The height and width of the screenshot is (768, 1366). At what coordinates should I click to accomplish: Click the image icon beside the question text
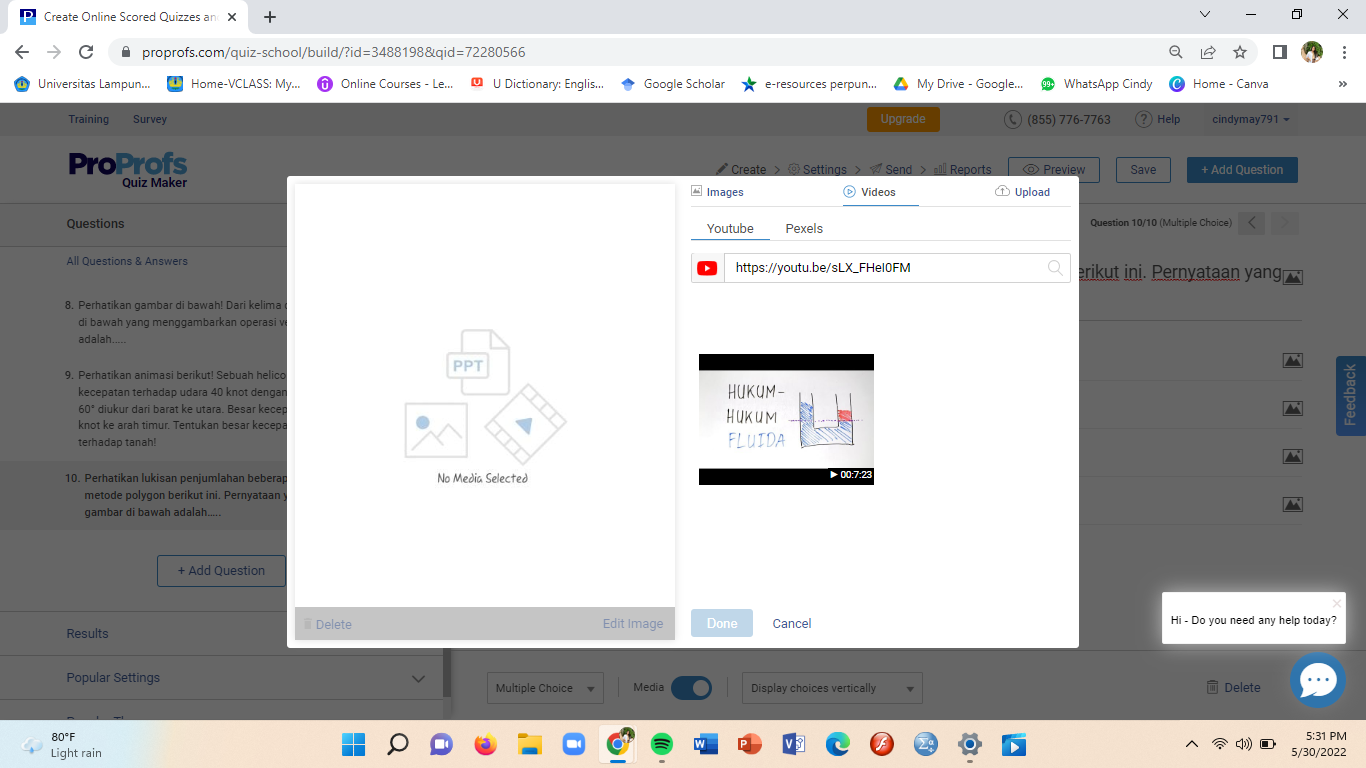(x=1292, y=277)
